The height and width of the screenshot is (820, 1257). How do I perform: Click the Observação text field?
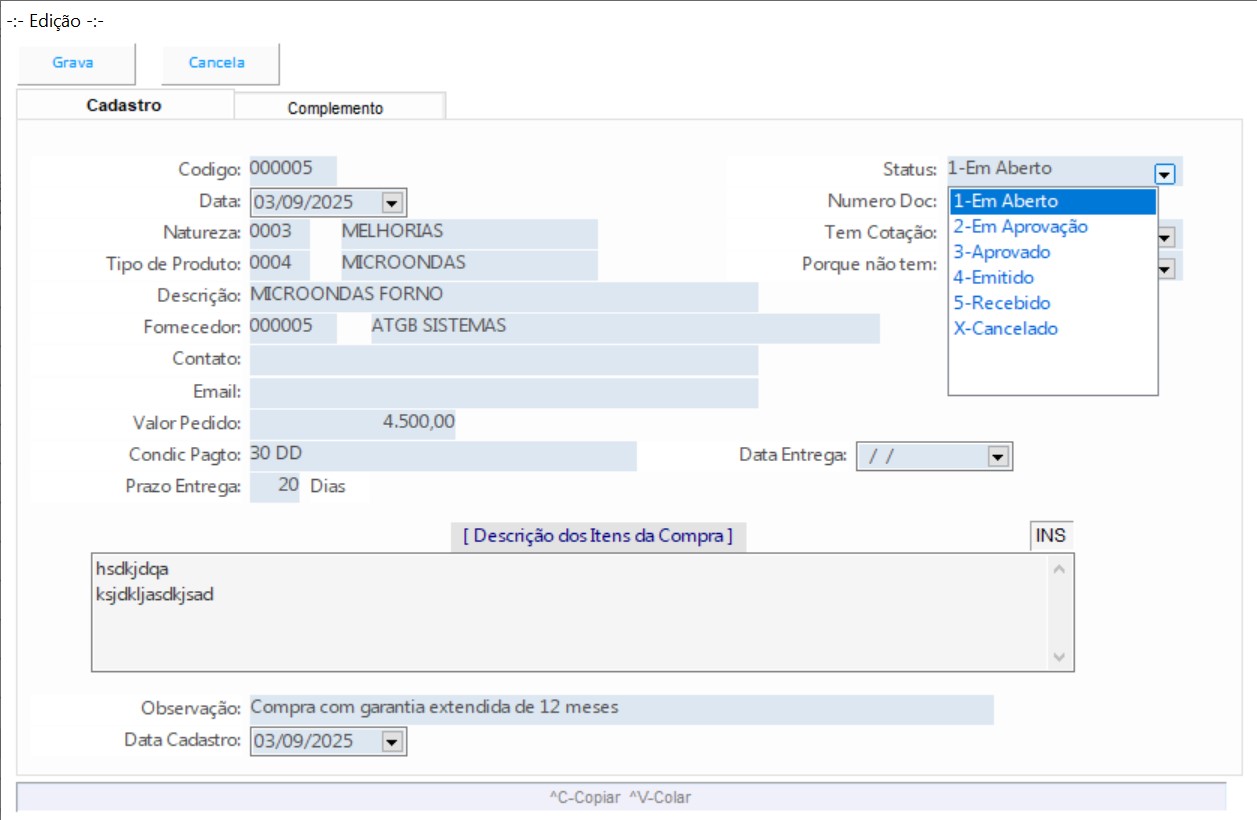click(620, 709)
